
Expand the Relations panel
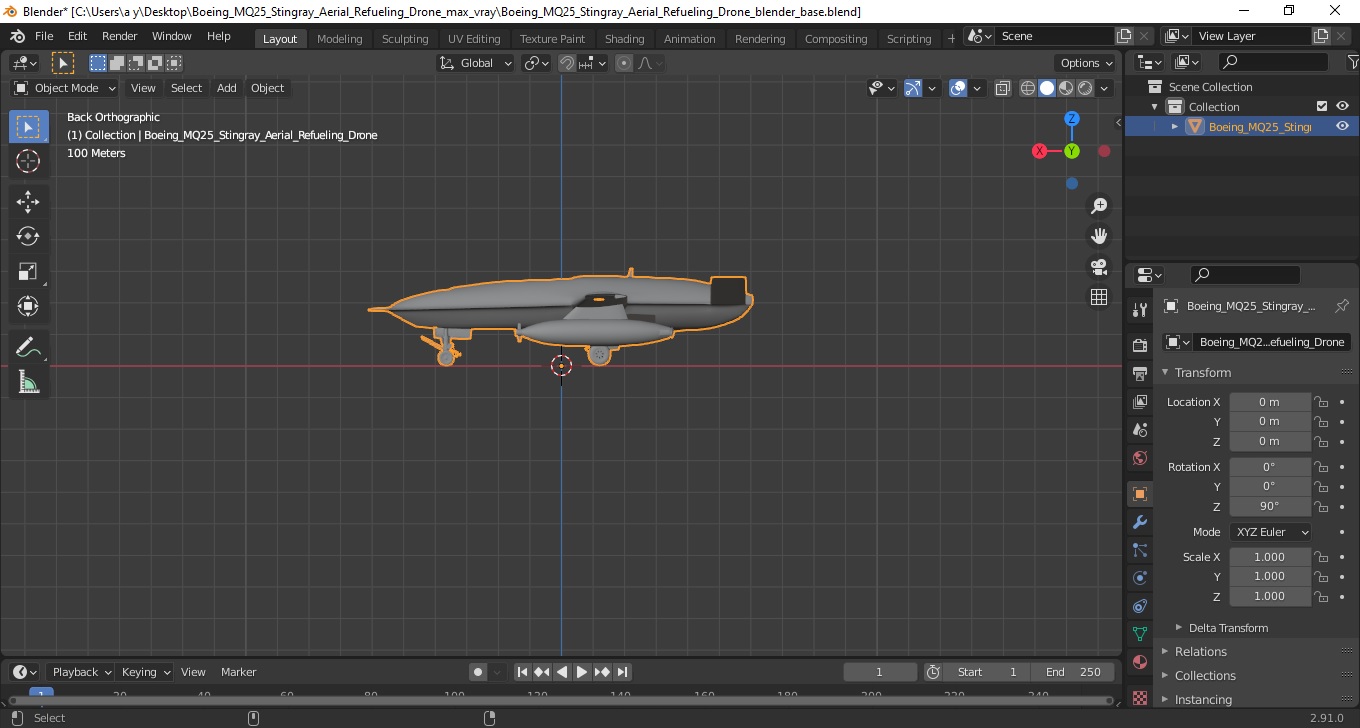click(x=1200, y=651)
